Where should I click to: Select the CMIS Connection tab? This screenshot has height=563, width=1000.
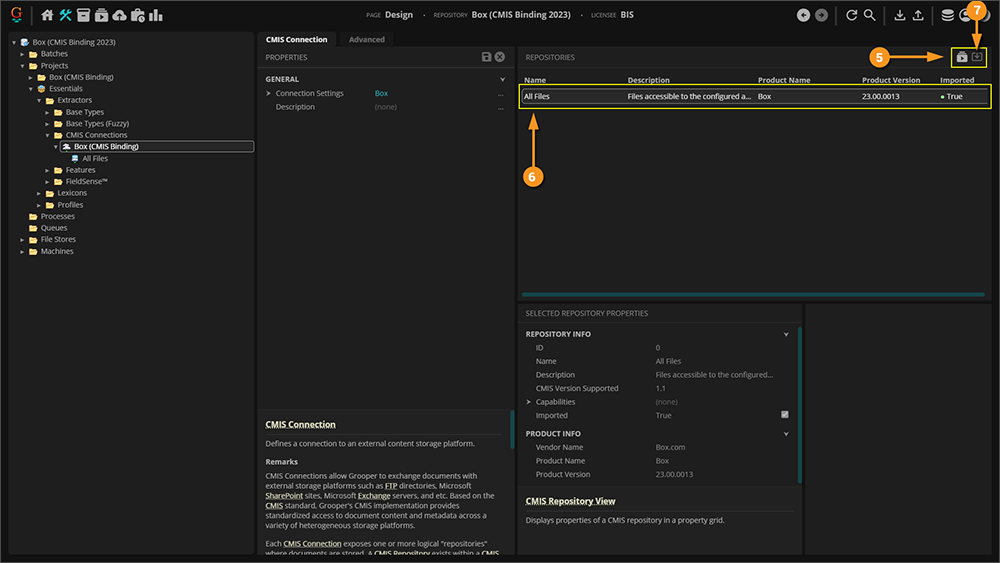(296, 39)
